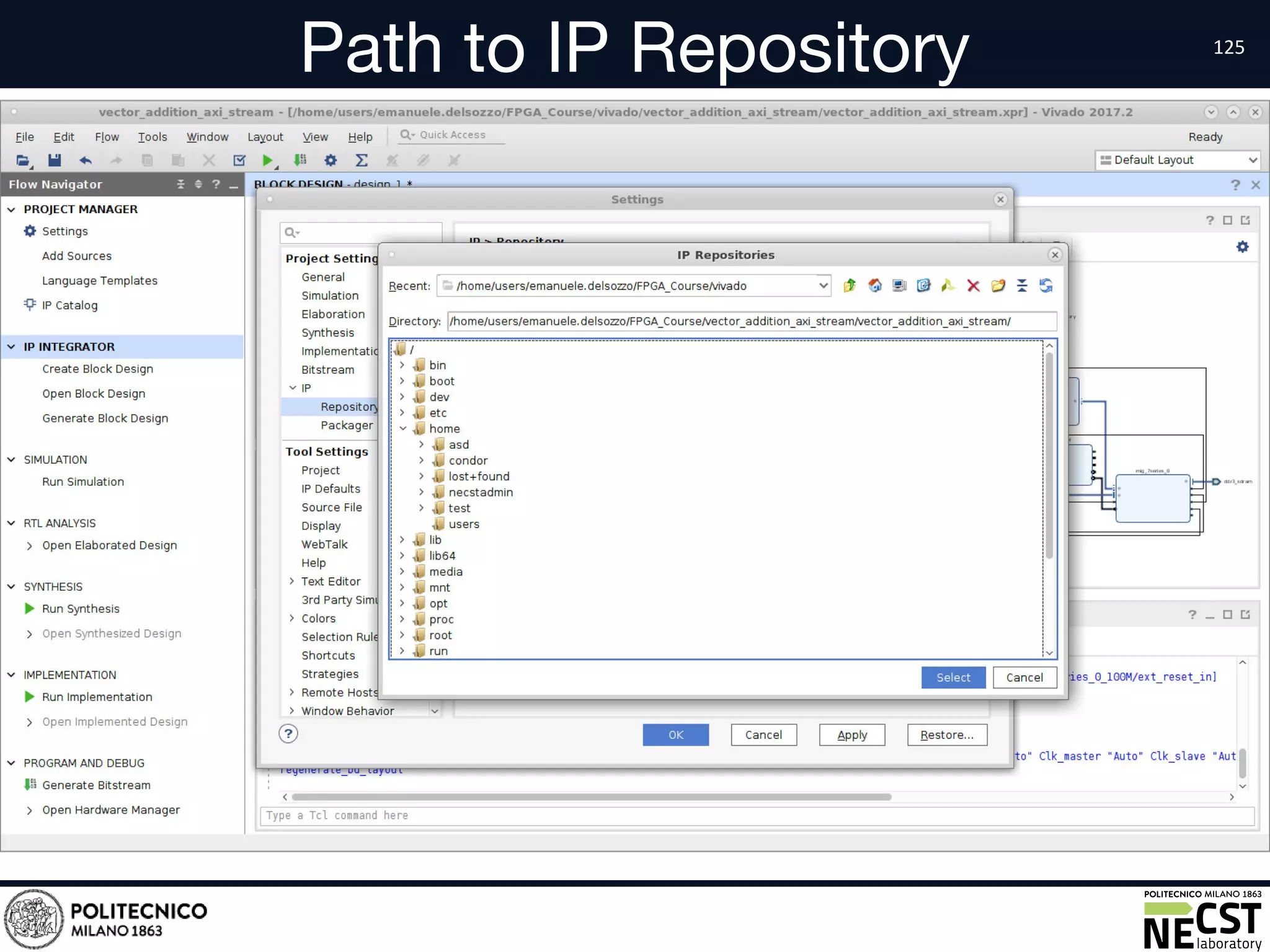Select the users folder
This screenshot has width=1270, height=952.
click(464, 524)
